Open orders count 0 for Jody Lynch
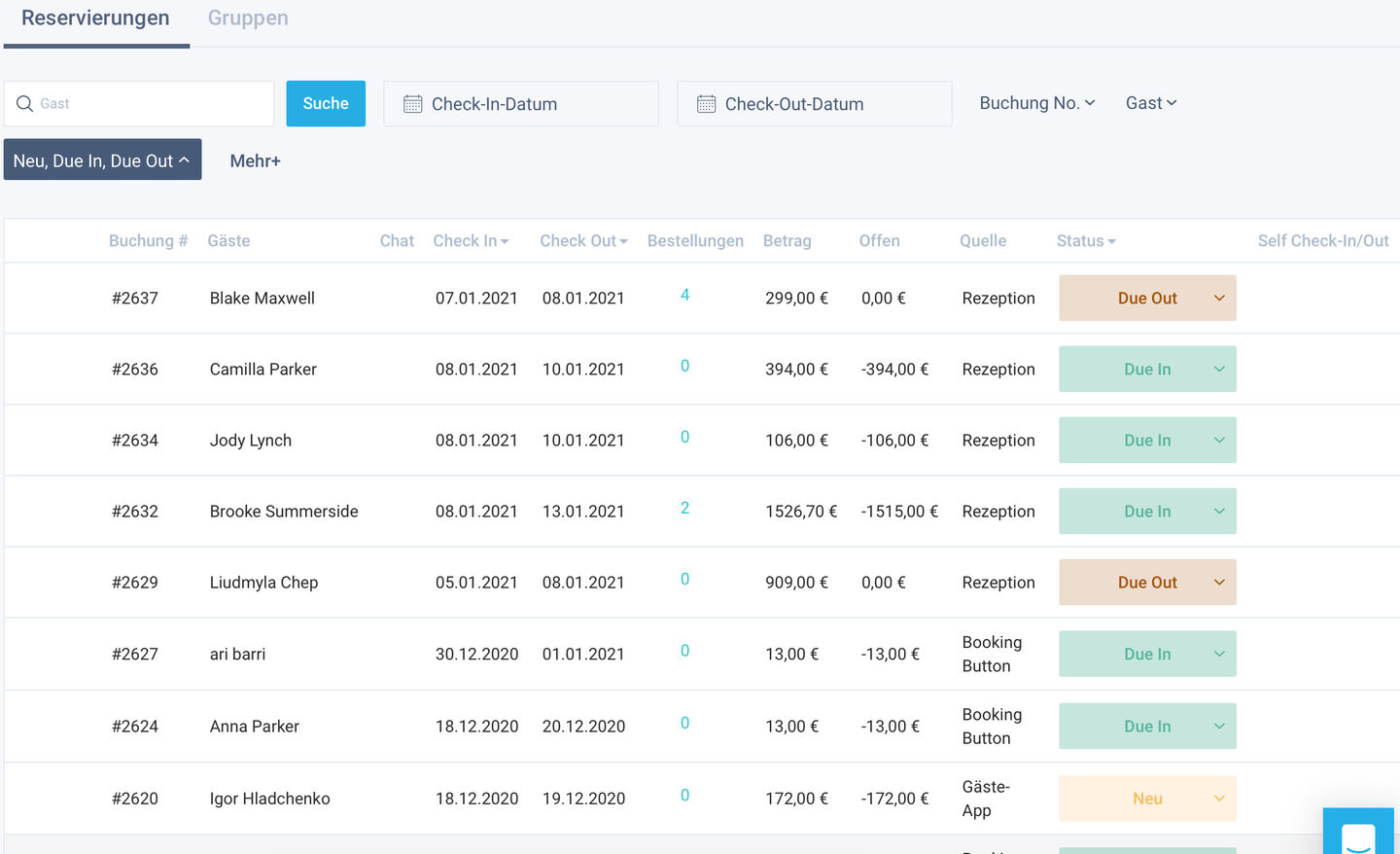 tap(684, 437)
